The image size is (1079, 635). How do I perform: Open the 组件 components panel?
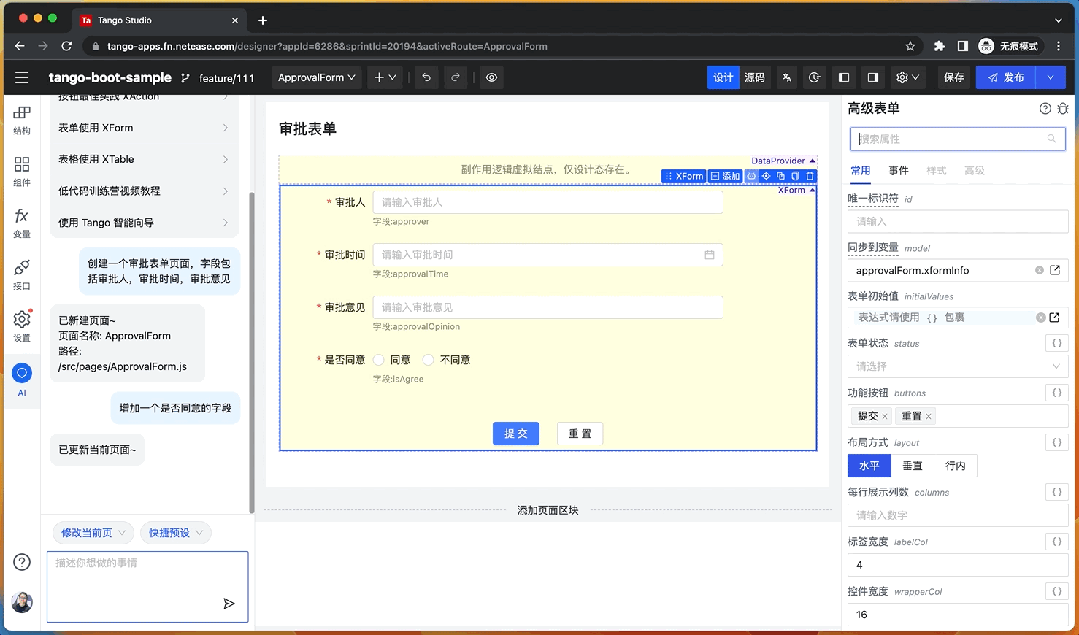coord(22,172)
